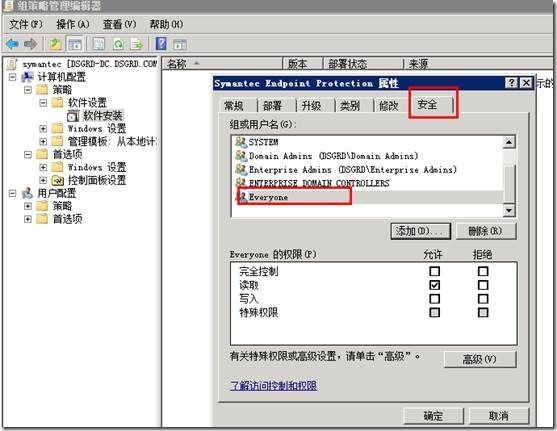Click the Up one level folder icon
The height and width of the screenshot is (431, 557).
(55, 44)
